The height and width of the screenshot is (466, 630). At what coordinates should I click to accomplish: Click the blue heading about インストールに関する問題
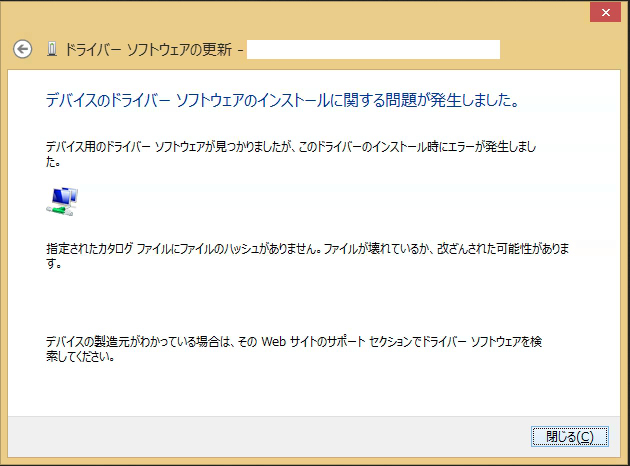click(282, 100)
